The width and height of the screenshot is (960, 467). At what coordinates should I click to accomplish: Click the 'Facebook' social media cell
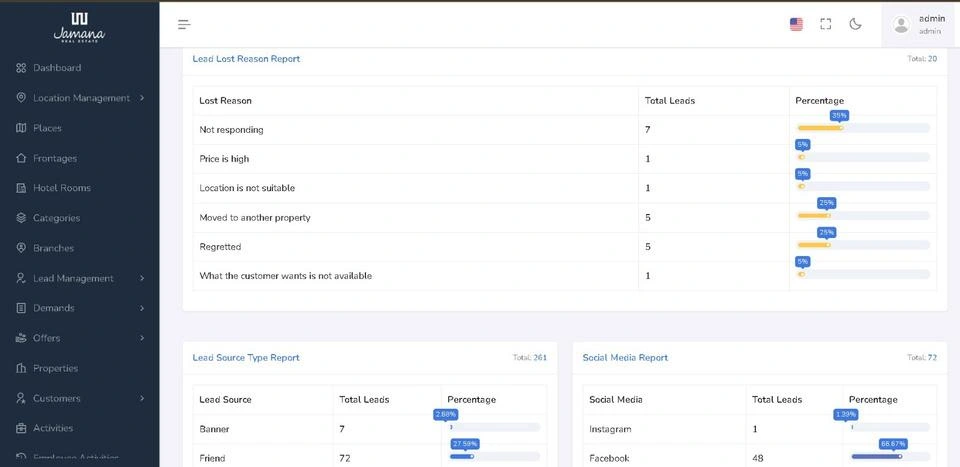(x=609, y=458)
